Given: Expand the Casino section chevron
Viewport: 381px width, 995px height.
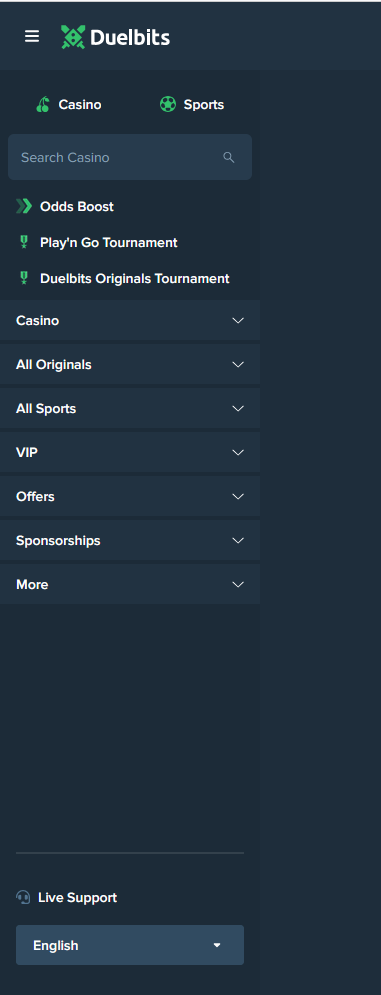Looking at the screenshot, I should coord(238,320).
